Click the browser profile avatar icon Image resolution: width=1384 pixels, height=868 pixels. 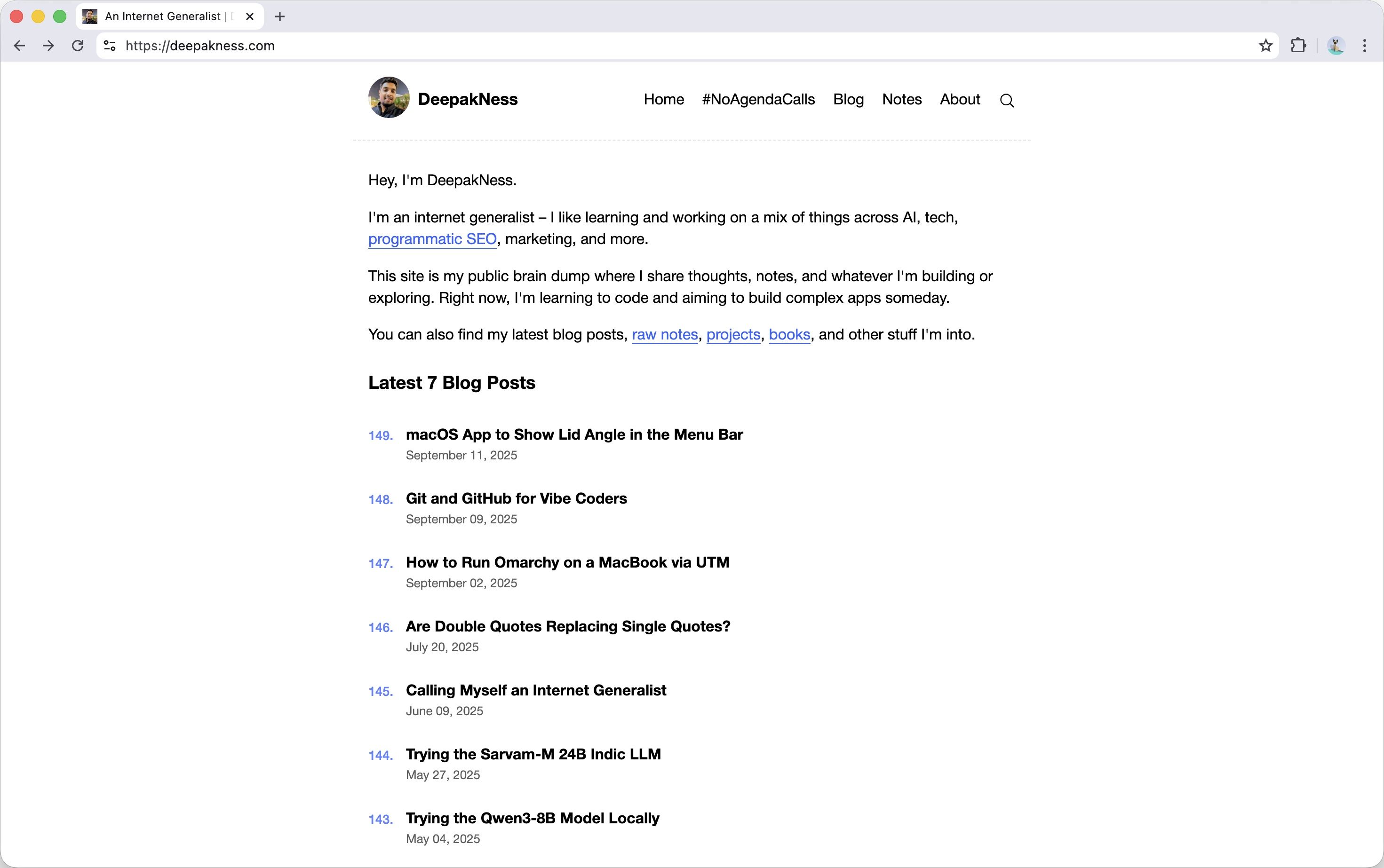[x=1336, y=45]
